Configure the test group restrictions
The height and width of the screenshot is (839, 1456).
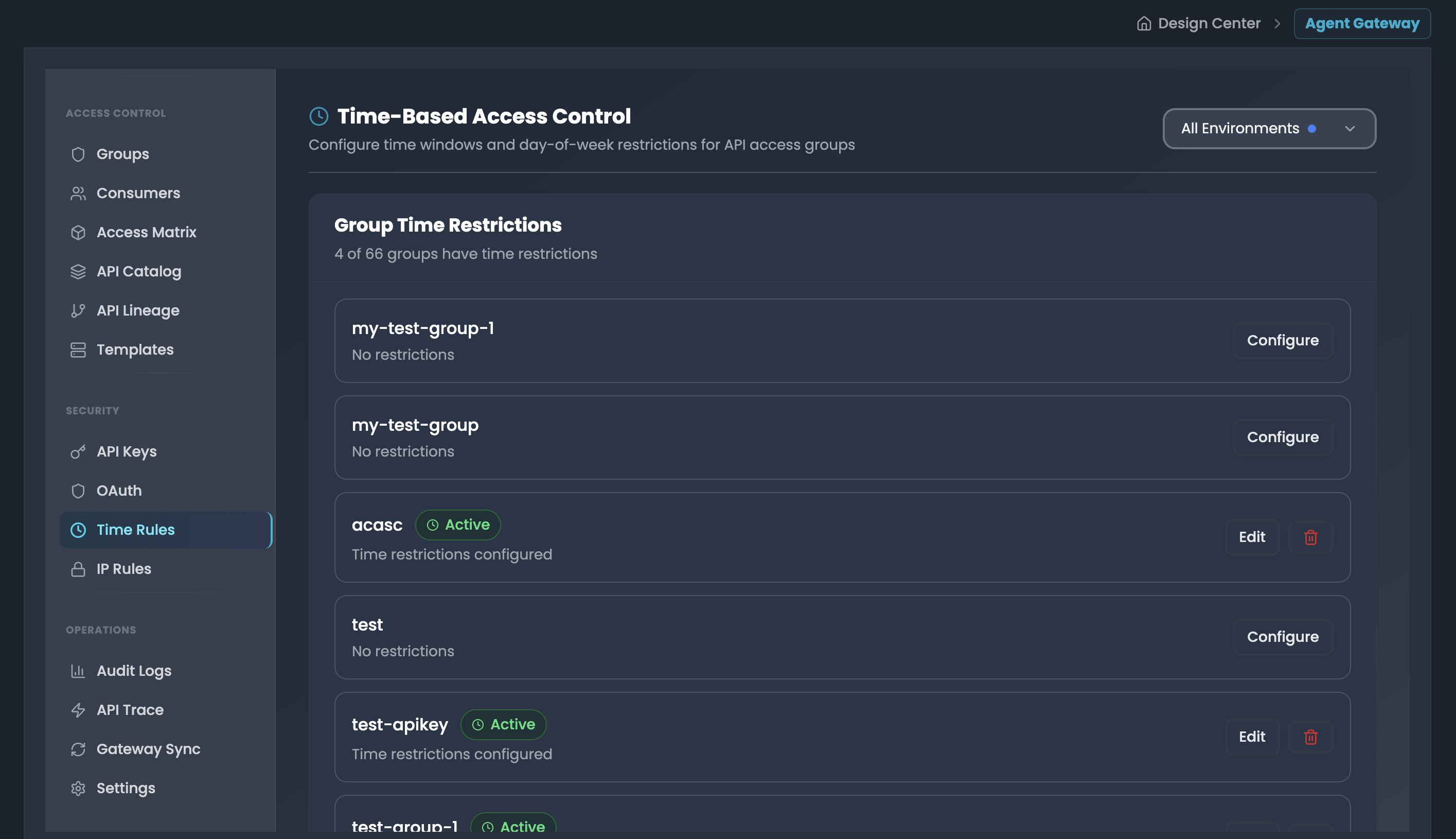coord(1283,637)
